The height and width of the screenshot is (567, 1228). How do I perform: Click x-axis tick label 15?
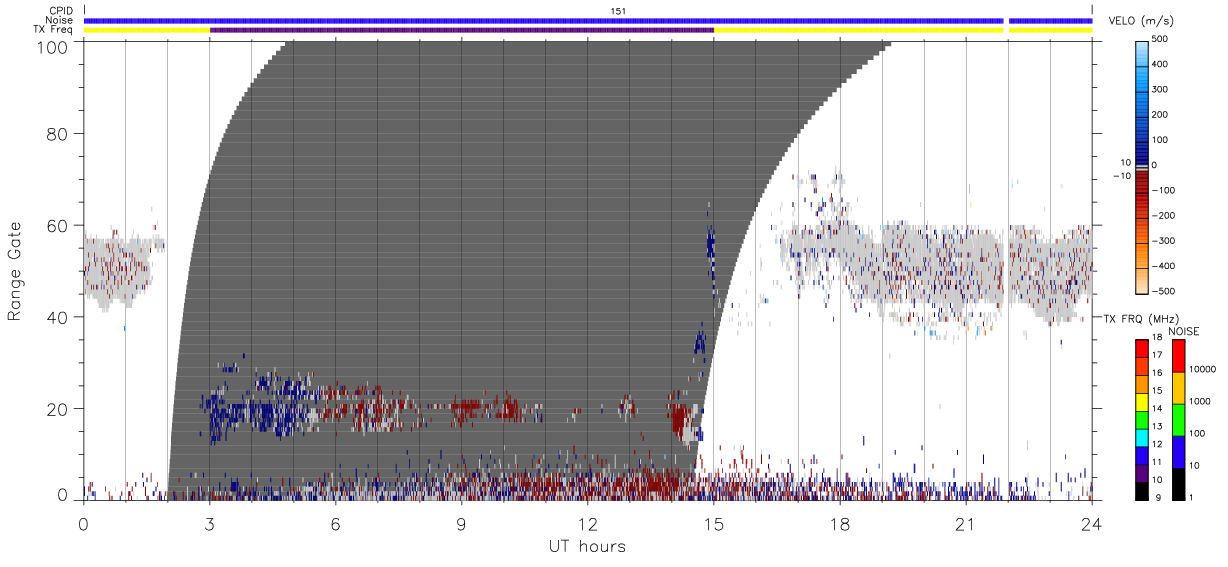(713, 525)
